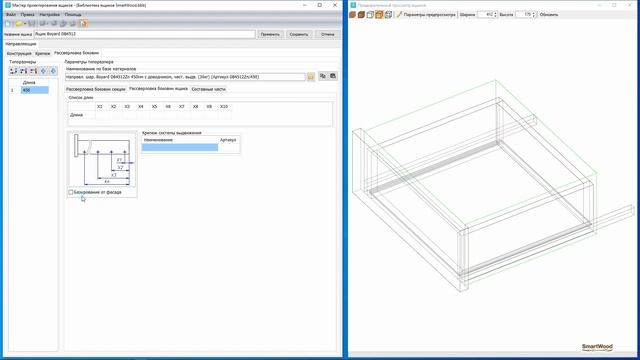This screenshot has width=640, height=360.
Task: Click in the drawer name field 'Ящик Boyard DB4512'
Action: point(144,34)
